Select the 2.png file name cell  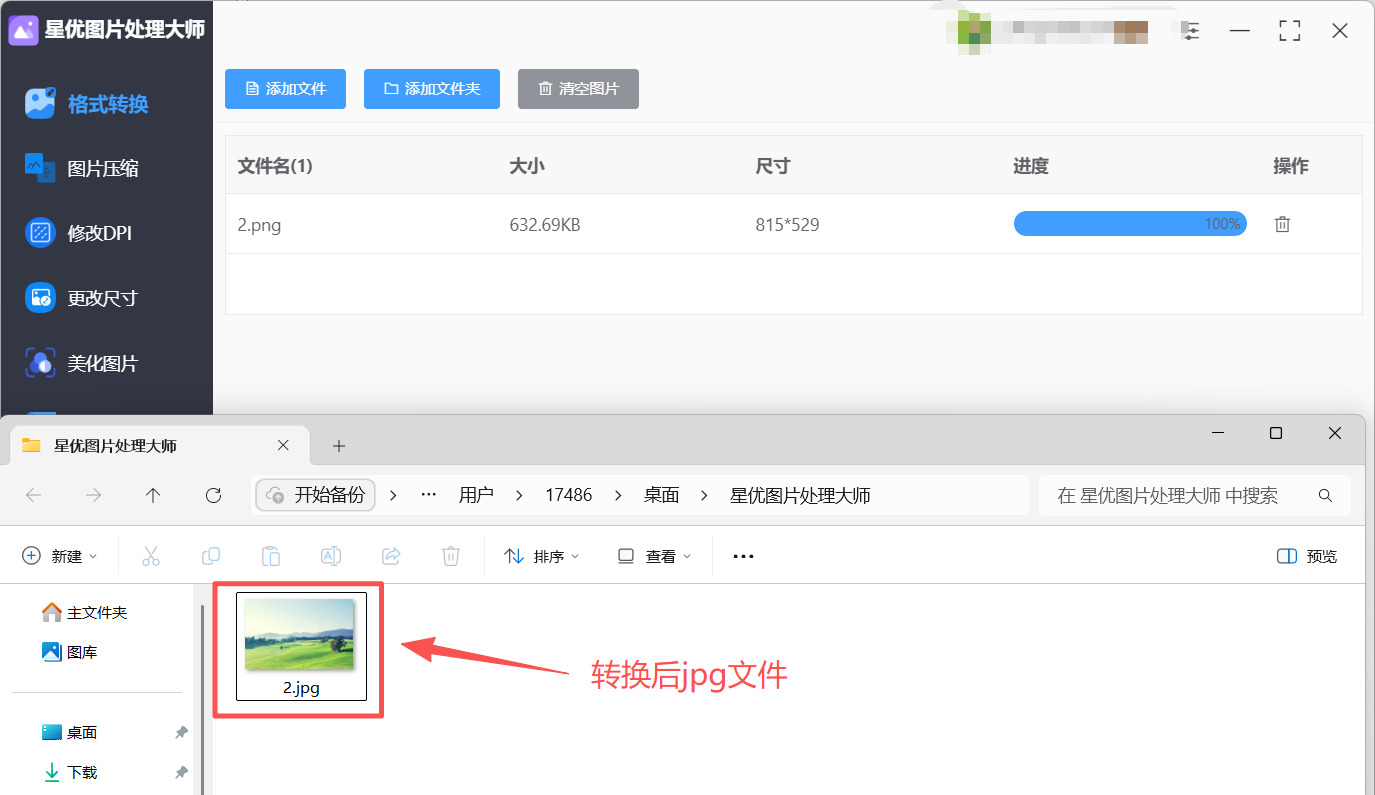point(259,225)
